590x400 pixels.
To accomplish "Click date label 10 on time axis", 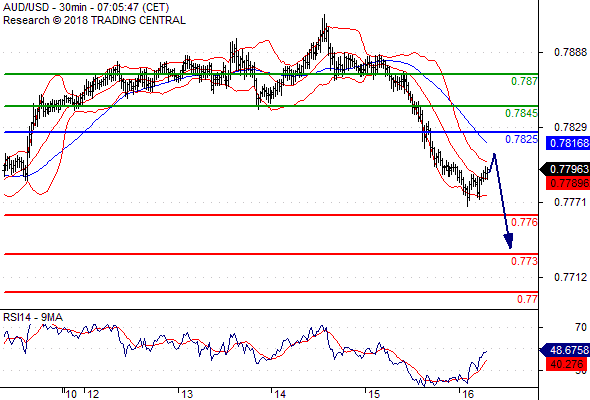I will (x=71, y=394).
